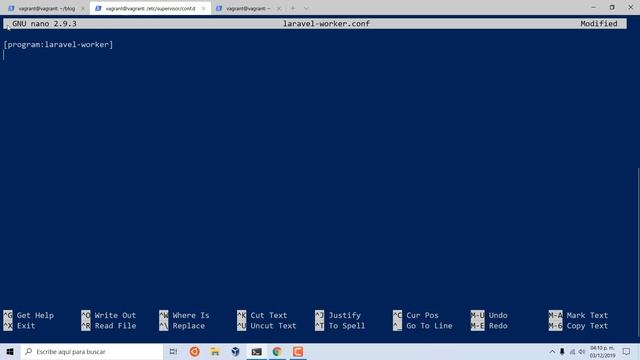
Task: Open the network status tray icon
Action: coord(572,351)
